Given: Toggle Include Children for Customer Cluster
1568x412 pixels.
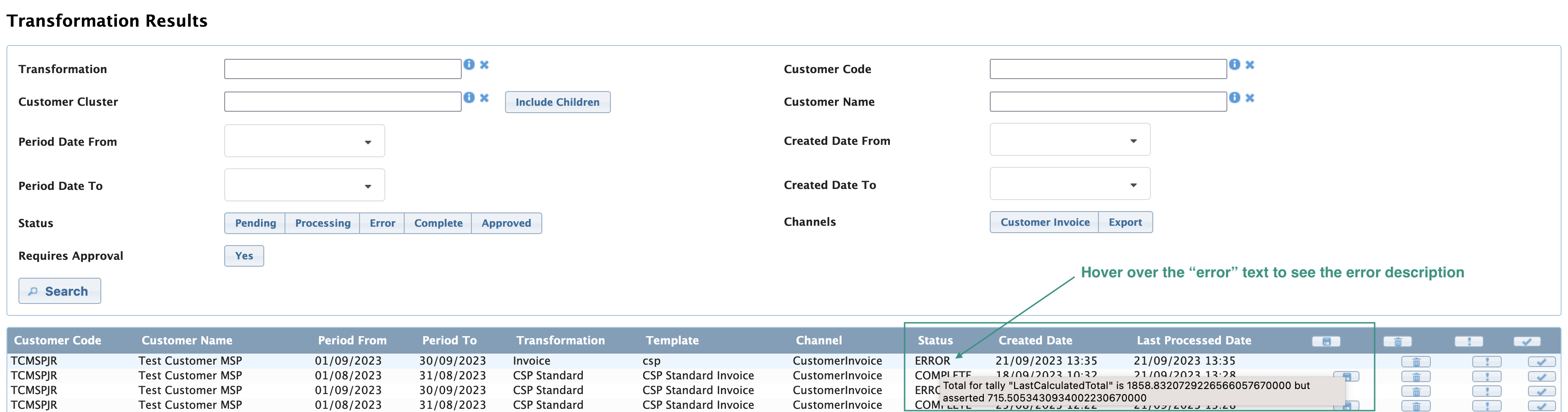Looking at the screenshot, I should (x=558, y=102).
